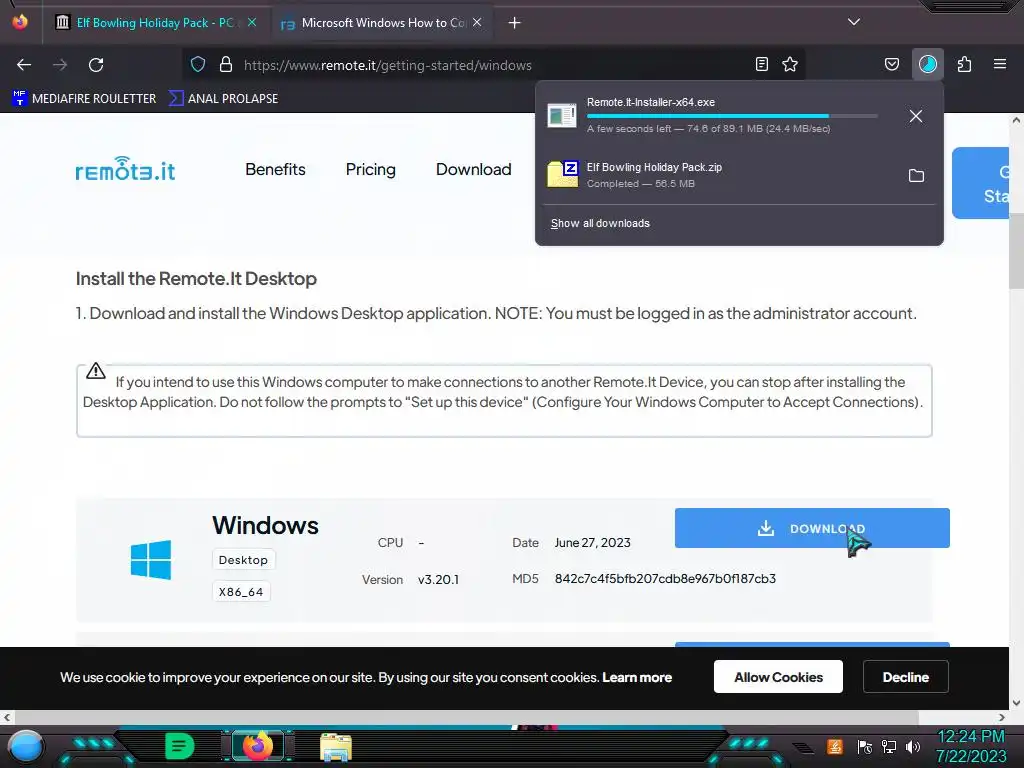Open the Firefox hamburger menu

click(x=1000, y=64)
